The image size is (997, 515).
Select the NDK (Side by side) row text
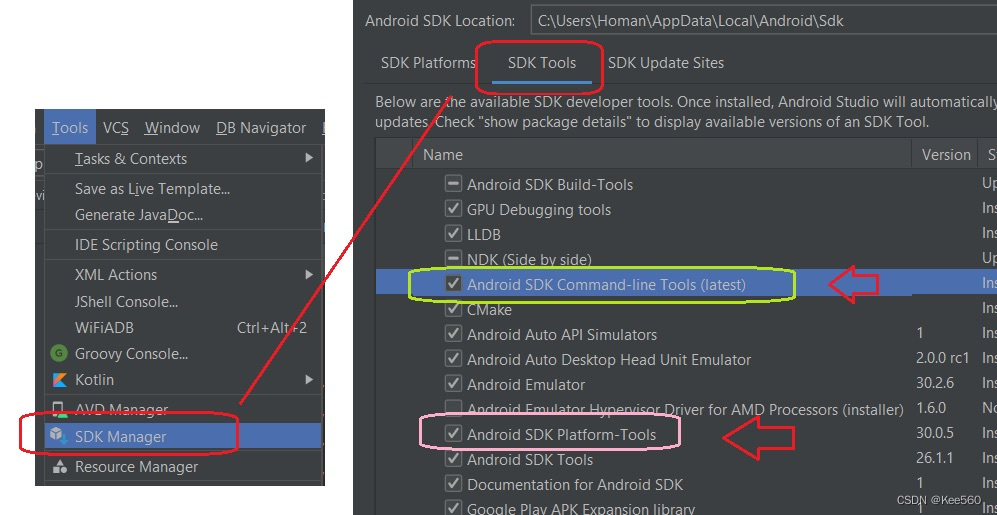pos(529,259)
